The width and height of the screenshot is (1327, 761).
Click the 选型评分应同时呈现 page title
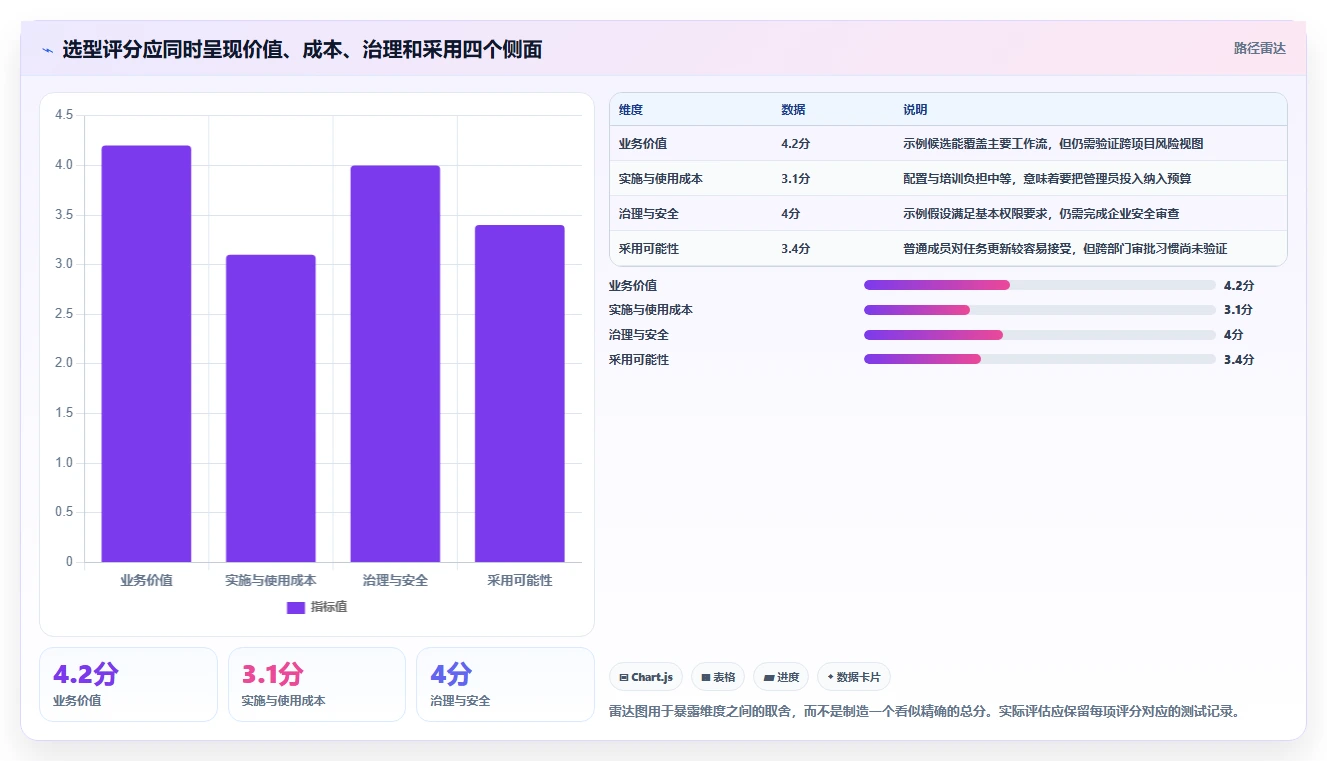302,49
